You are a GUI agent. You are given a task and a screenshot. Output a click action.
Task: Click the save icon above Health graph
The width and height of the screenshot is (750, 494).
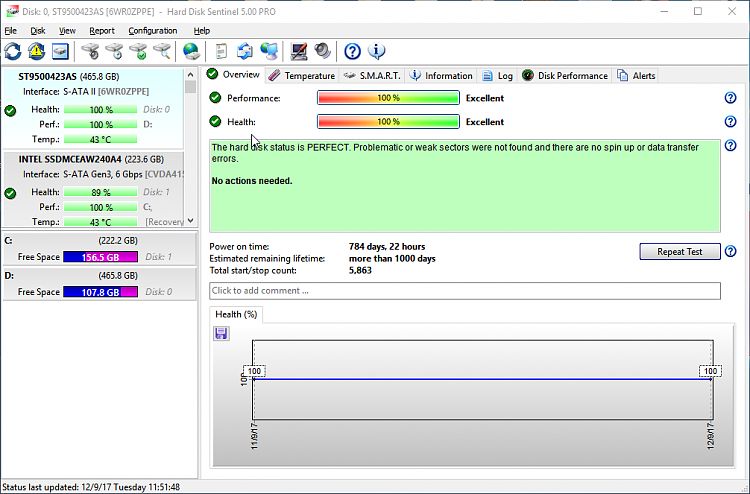[x=221, y=333]
